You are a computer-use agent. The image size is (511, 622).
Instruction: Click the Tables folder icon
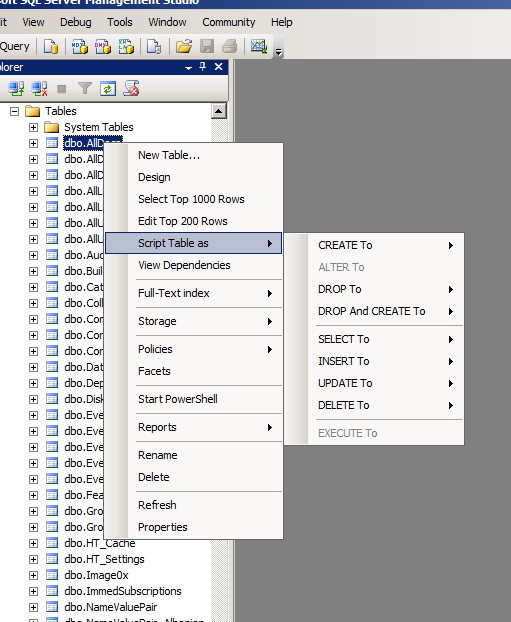click(33, 111)
